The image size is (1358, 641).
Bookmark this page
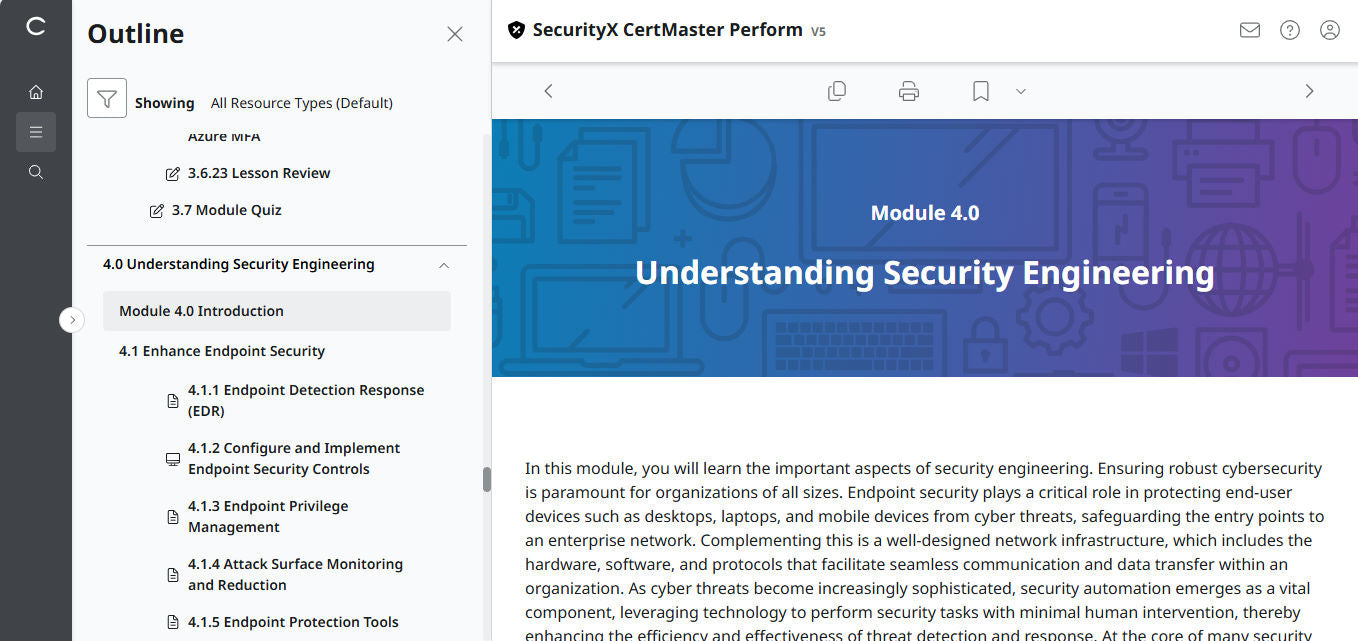coord(979,90)
